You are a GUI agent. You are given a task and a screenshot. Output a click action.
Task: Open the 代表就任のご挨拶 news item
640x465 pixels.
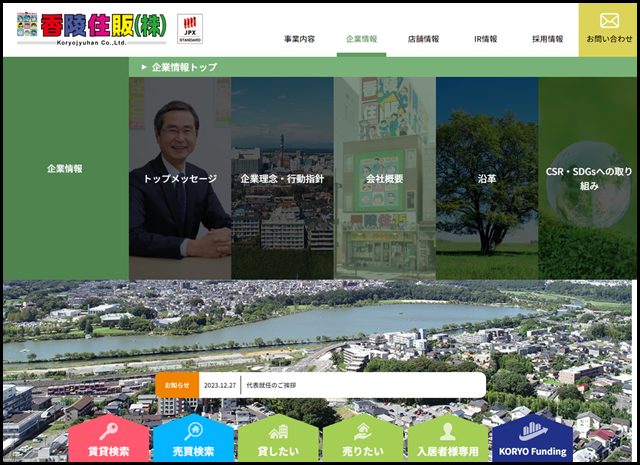point(271,385)
